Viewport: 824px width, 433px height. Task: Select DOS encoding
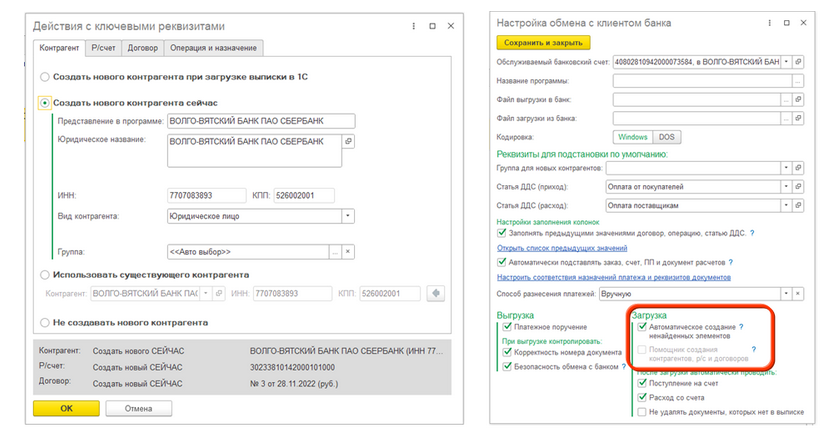666,137
